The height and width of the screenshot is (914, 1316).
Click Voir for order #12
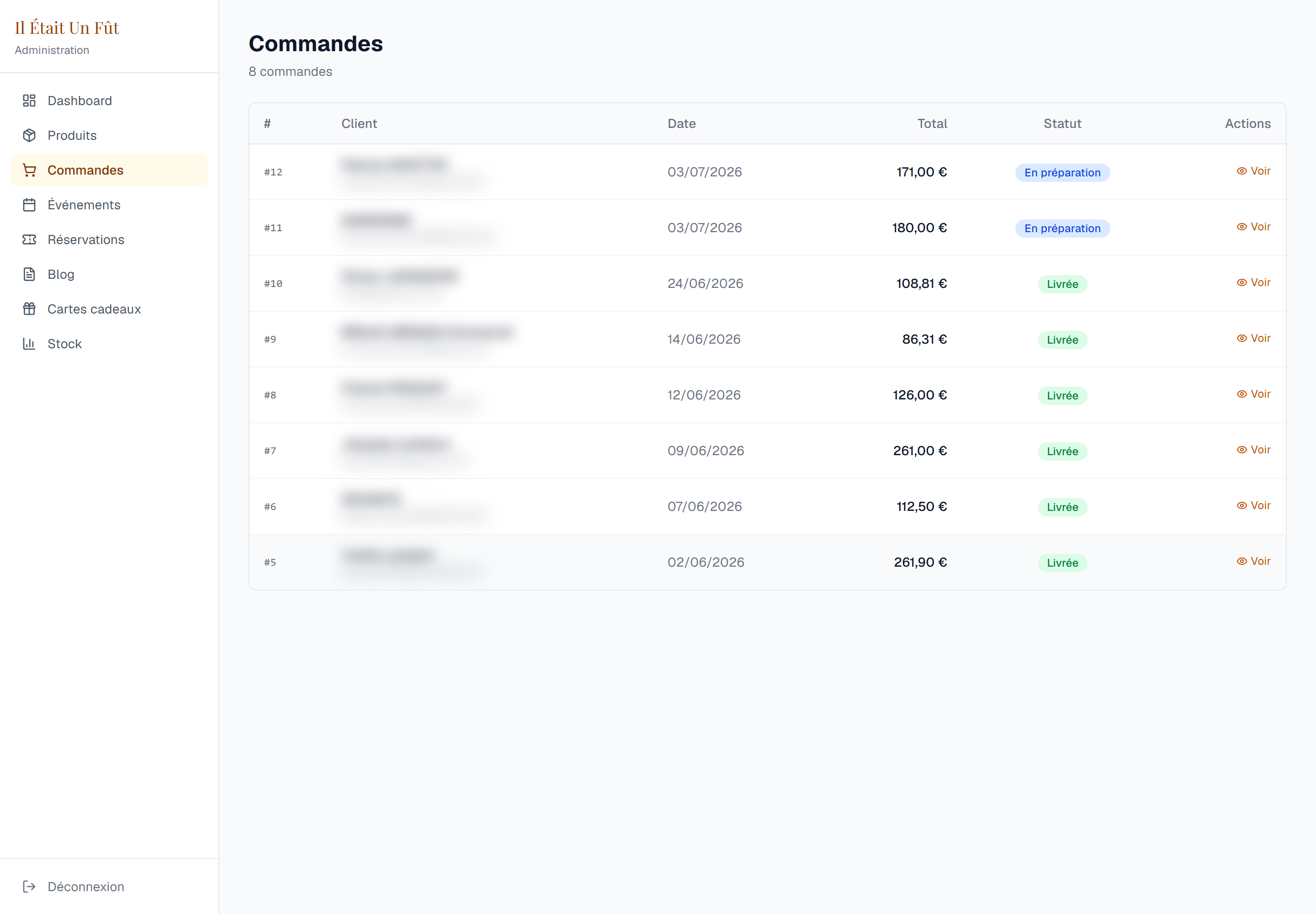point(1253,171)
